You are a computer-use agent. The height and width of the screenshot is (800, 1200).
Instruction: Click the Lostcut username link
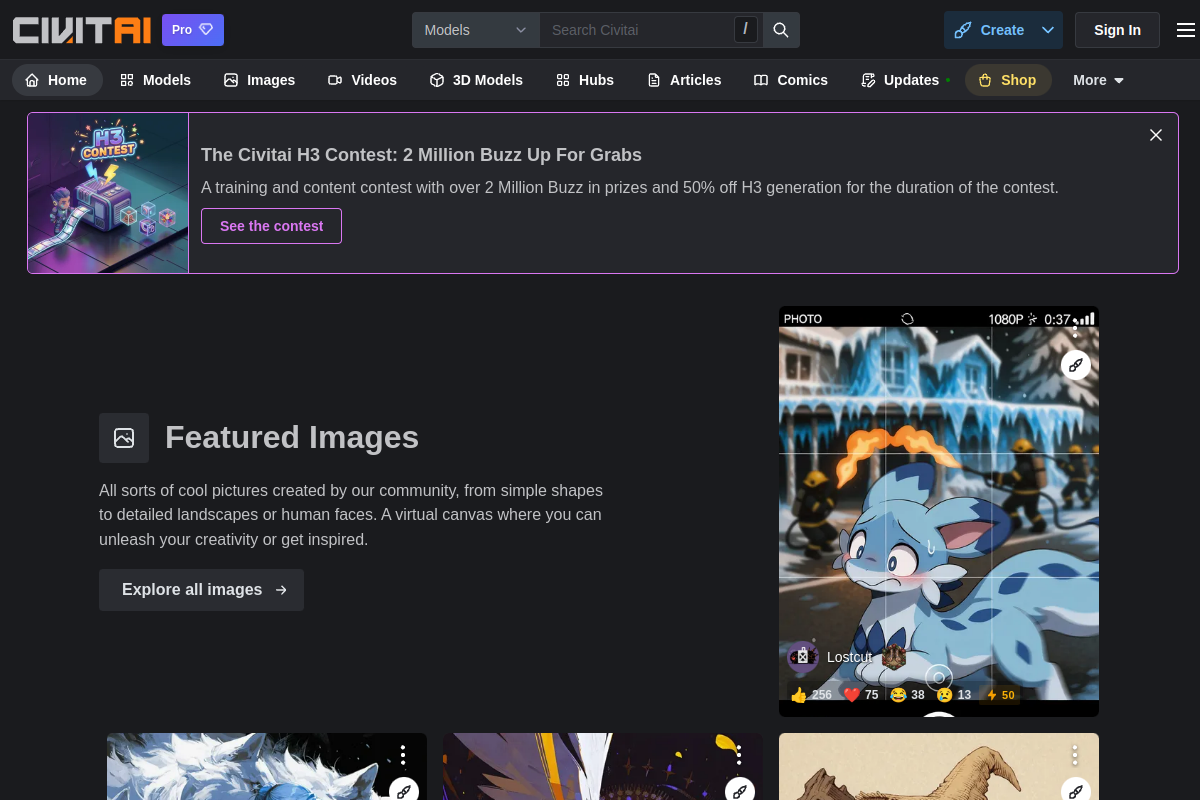click(849, 657)
